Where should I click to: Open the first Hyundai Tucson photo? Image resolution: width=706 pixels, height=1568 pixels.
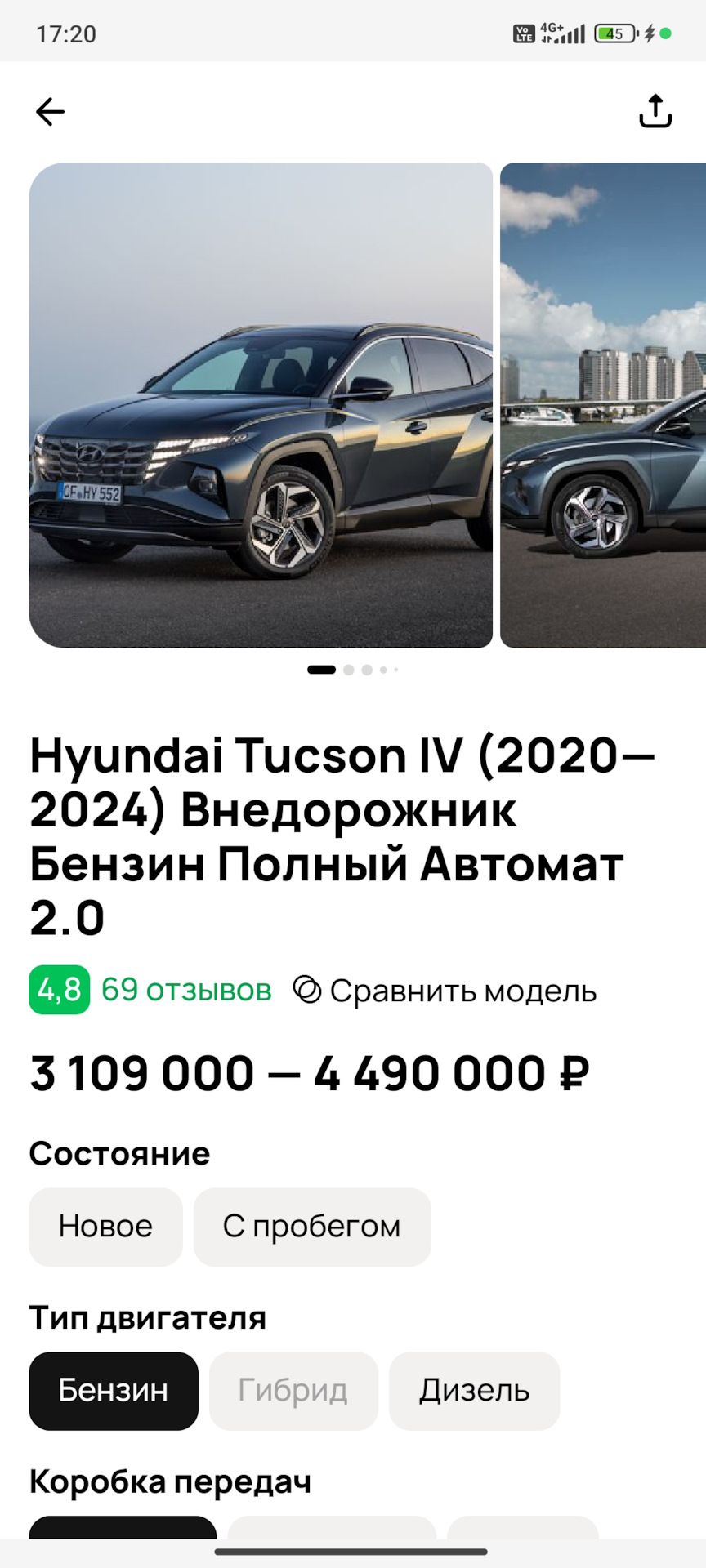pyautogui.click(x=261, y=405)
